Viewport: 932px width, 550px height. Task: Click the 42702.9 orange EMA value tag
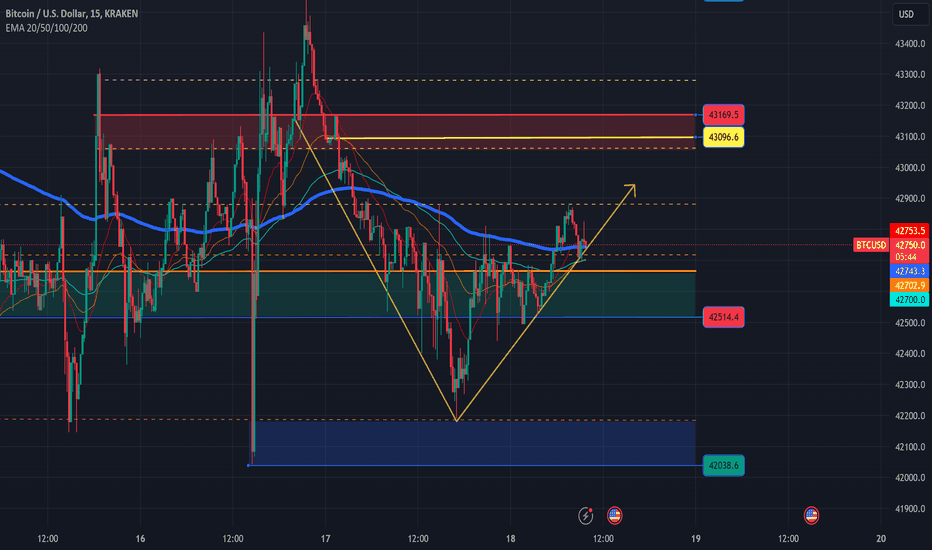(910, 285)
